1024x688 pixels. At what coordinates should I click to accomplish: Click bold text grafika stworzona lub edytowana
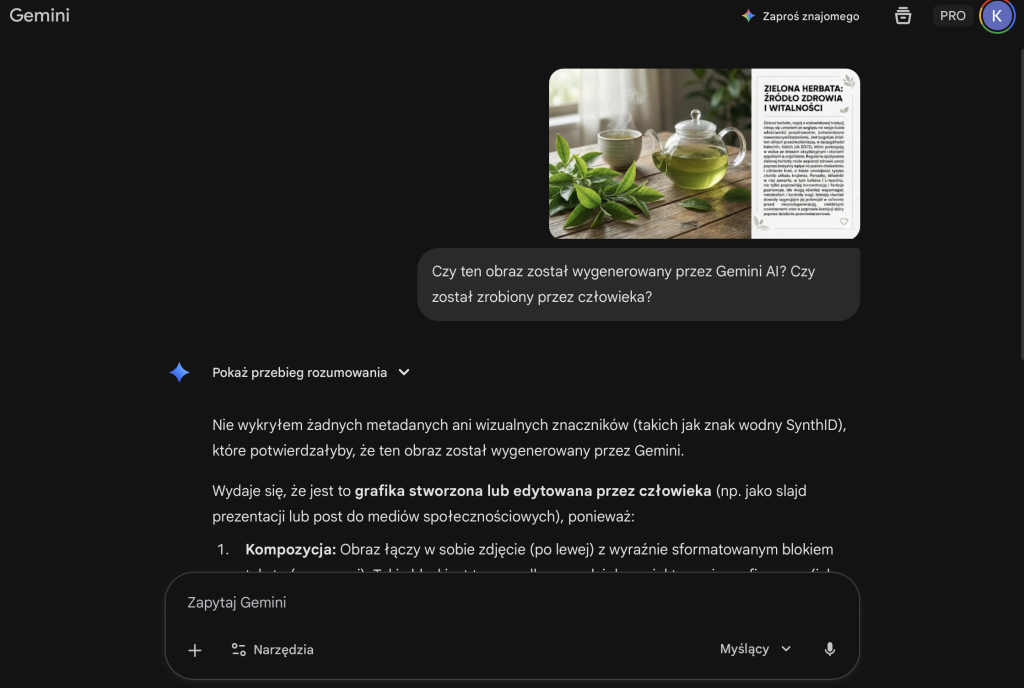533,491
